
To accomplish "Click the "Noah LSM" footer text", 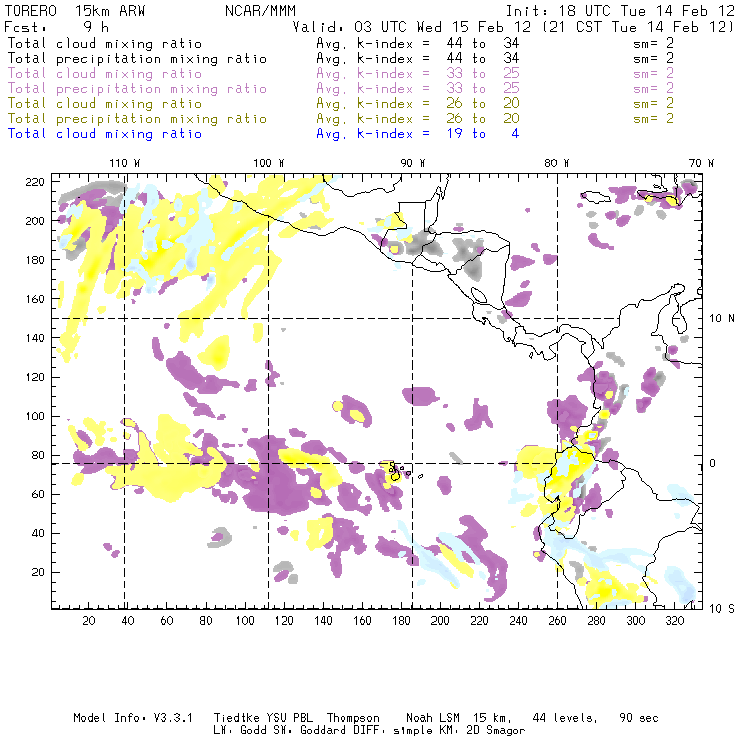I will pos(433,718).
